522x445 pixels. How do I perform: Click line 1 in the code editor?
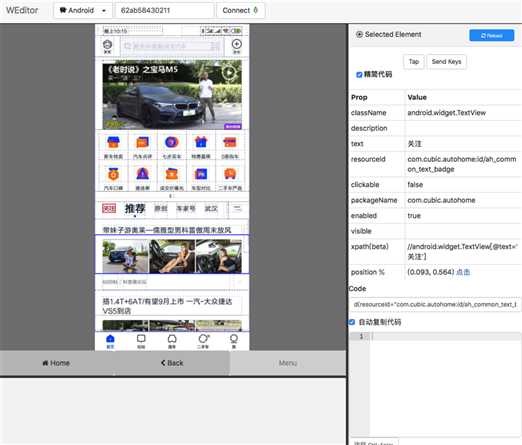[x=445, y=337]
